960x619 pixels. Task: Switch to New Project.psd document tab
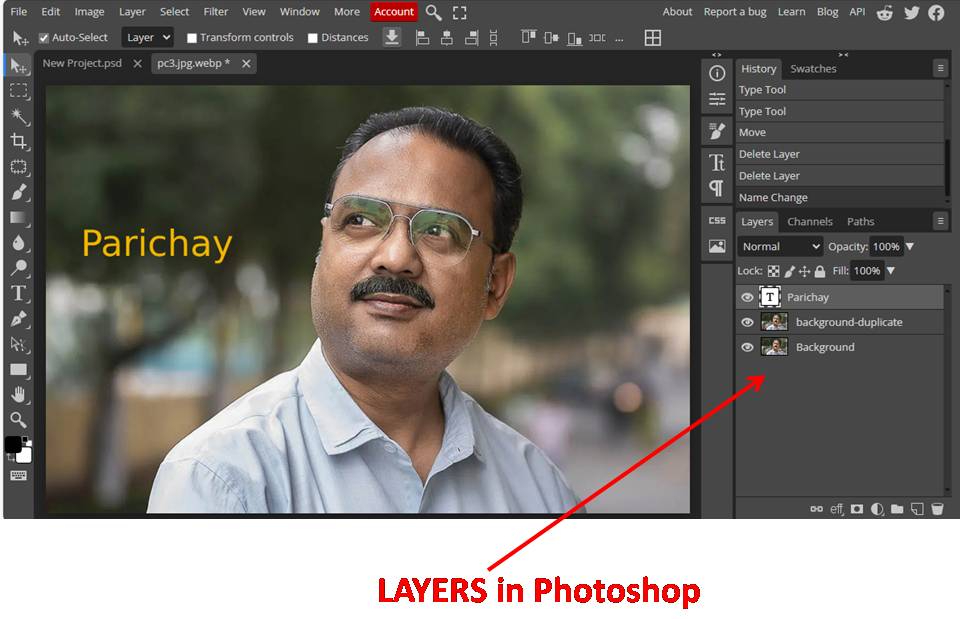82,63
